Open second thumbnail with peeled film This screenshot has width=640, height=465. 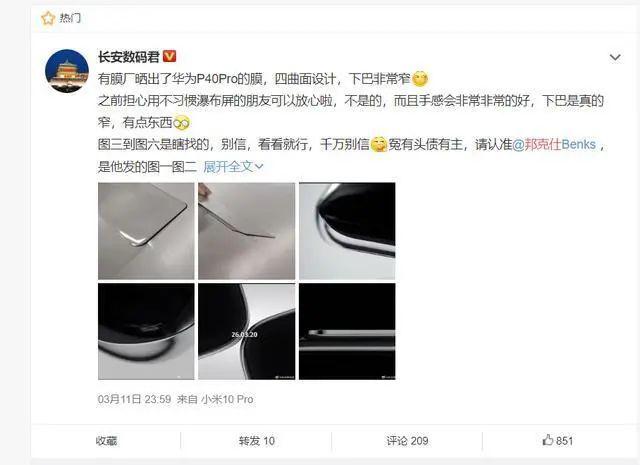(247, 231)
